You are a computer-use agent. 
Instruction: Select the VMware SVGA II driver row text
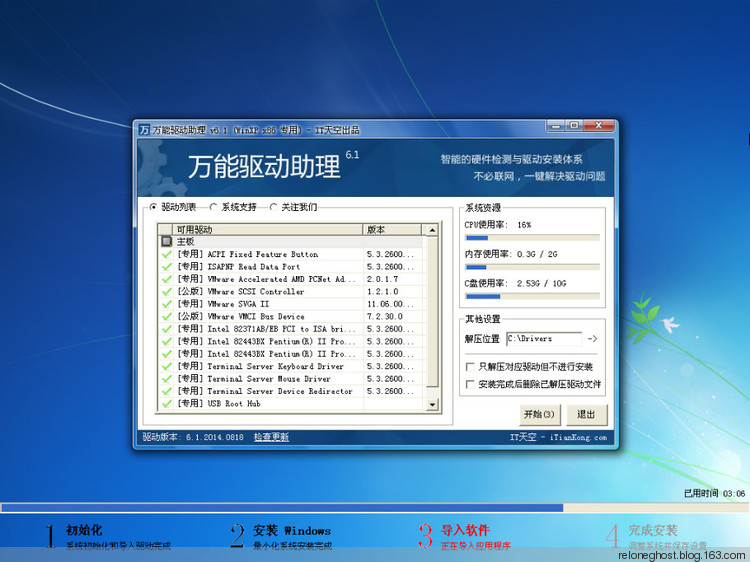click(x=223, y=304)
